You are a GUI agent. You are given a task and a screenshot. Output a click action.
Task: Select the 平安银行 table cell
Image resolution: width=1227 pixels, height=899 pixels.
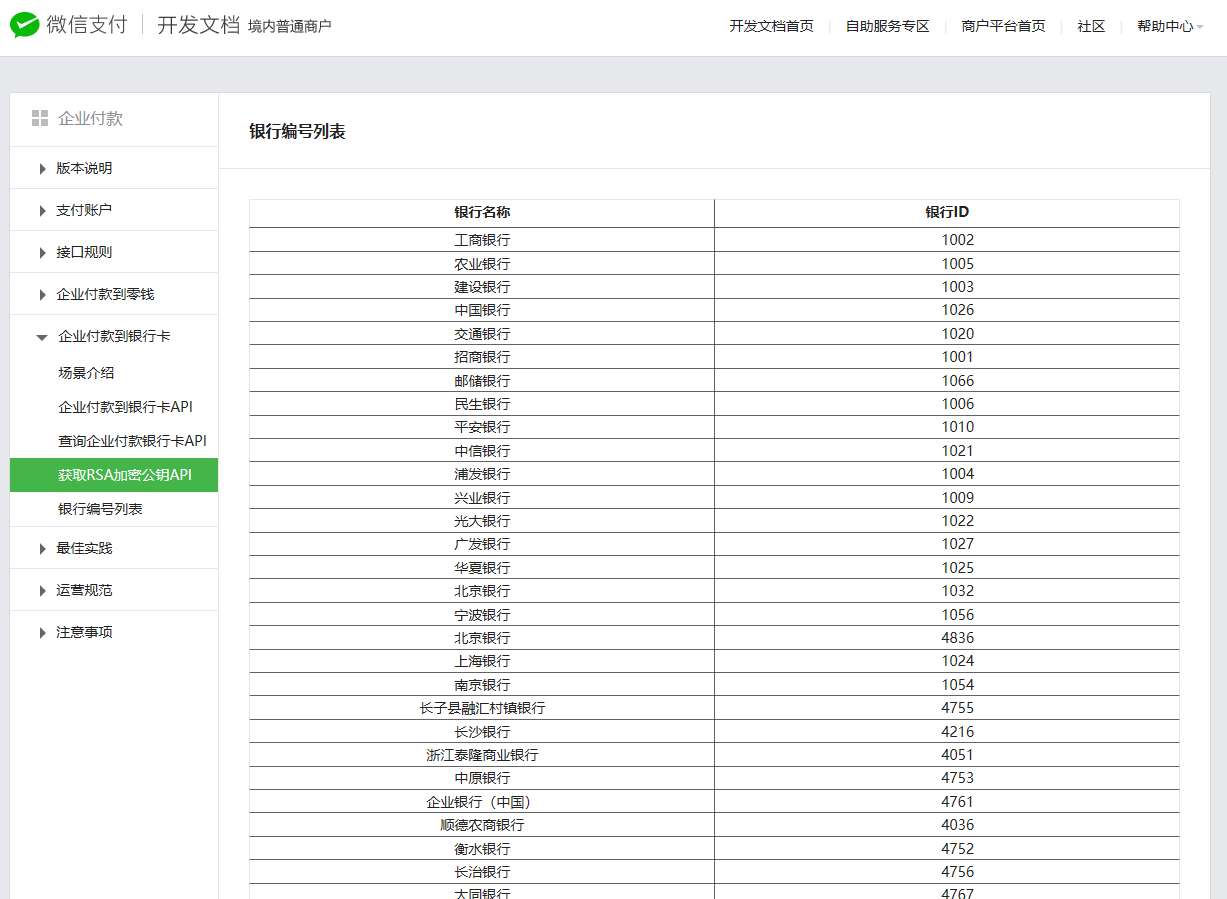(482, 427)
